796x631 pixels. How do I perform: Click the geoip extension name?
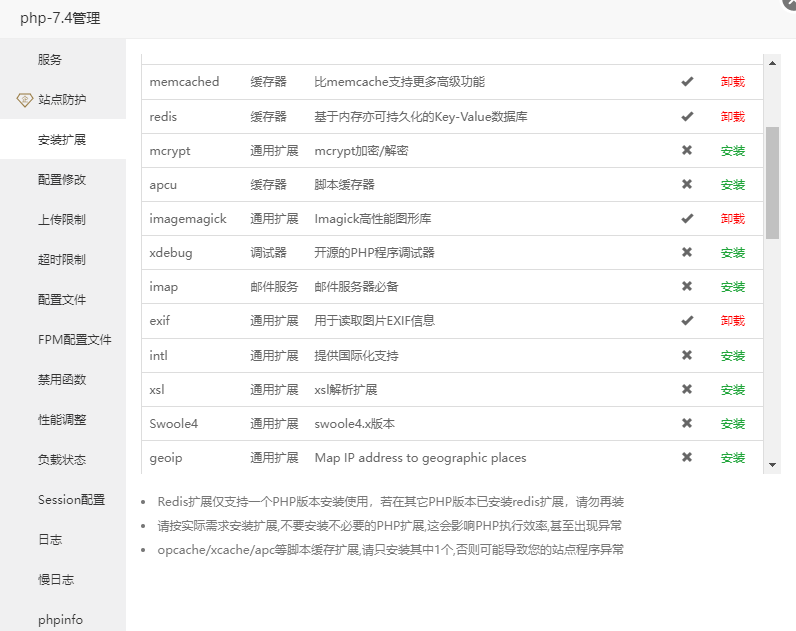(165, 458)
